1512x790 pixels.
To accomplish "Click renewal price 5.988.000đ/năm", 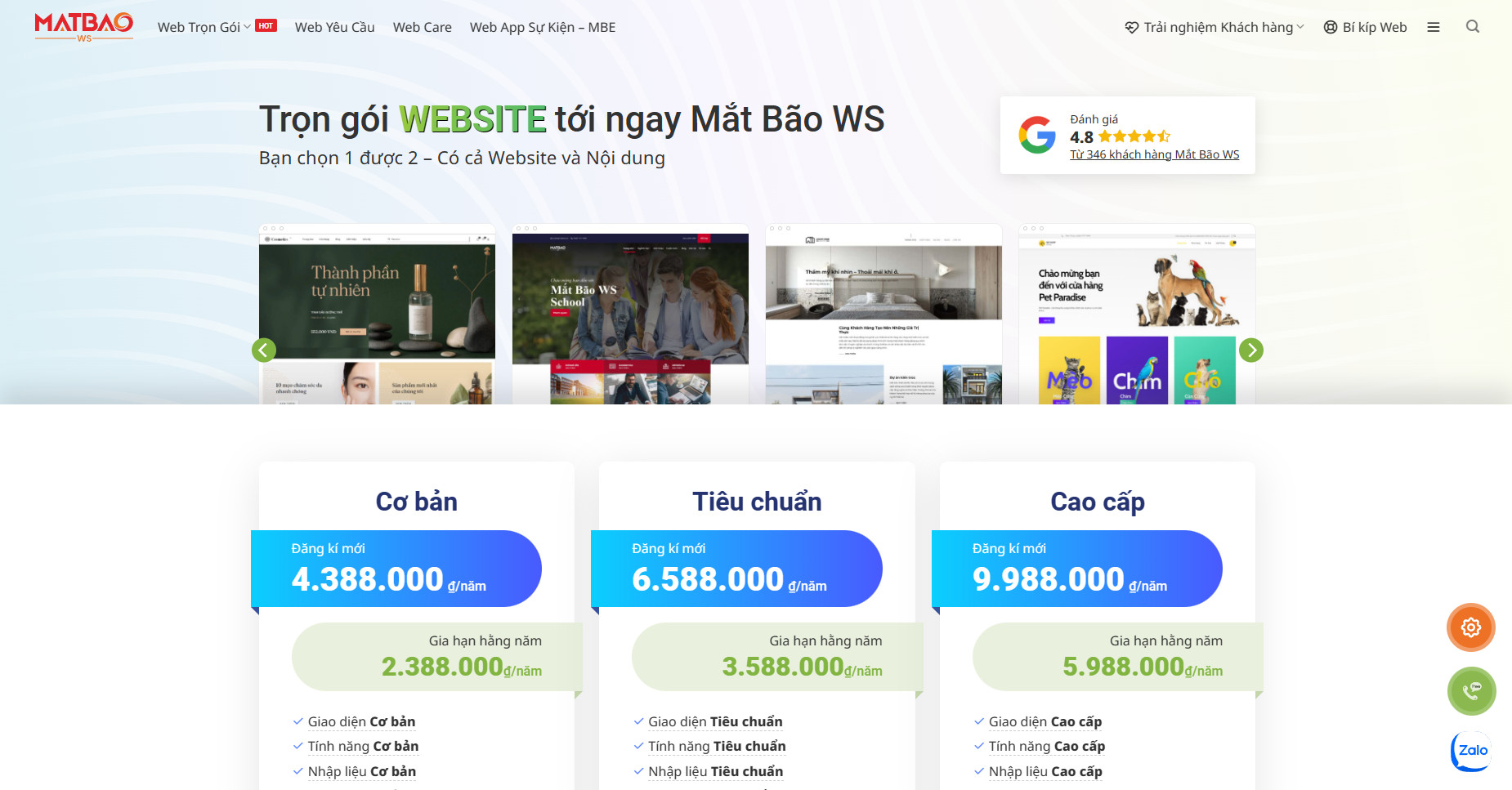I will [x=1143, y=667].
